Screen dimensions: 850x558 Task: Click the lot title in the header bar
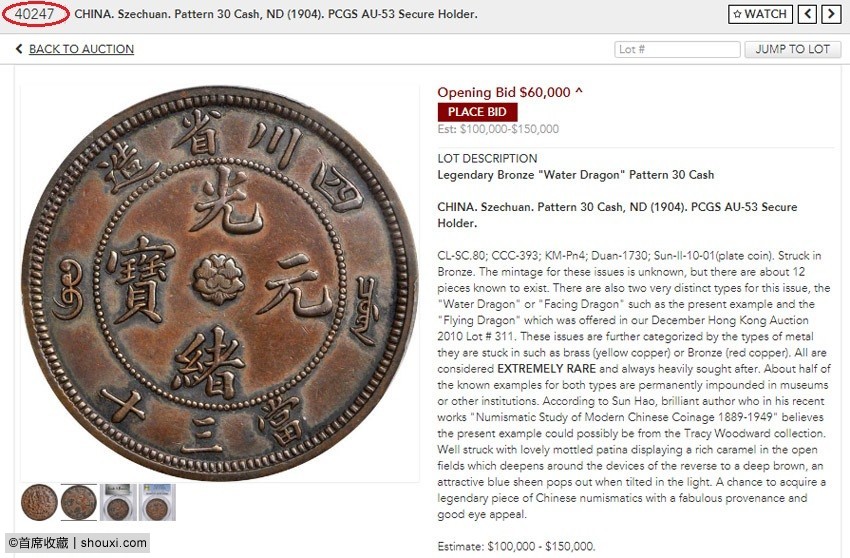[x=276, y=14]
